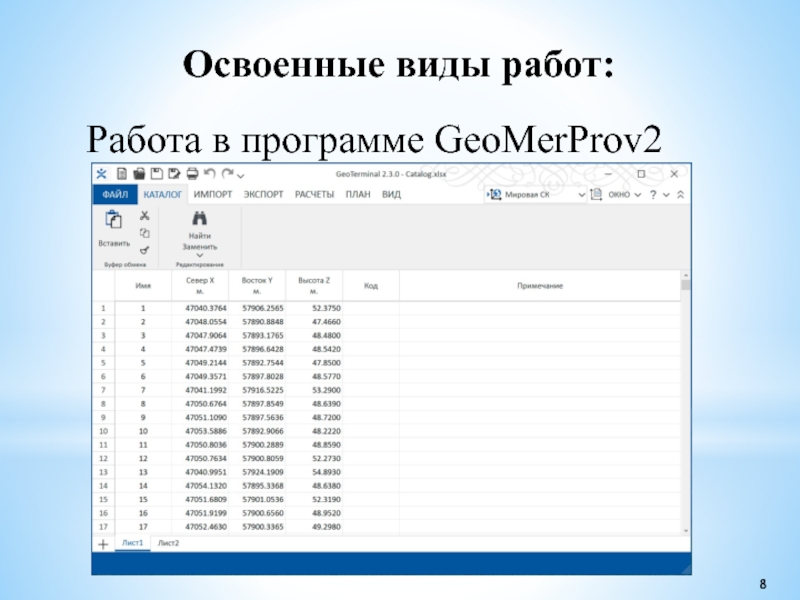Click the Имя column header
This screenshot has height=600, width=800.
(x=143, y=286)
